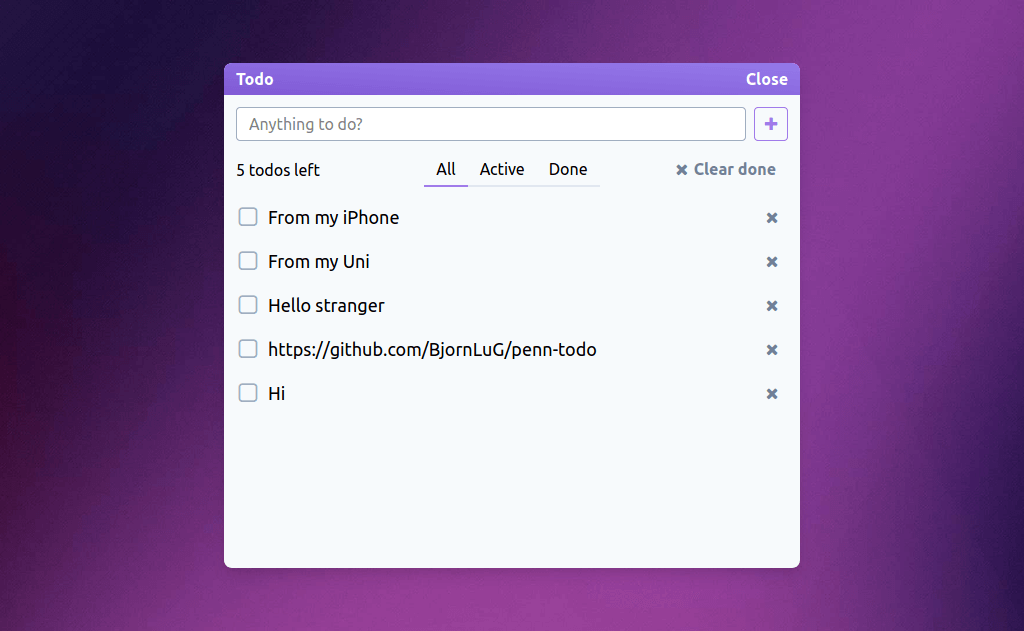Check the box next to "Hi"
This screenshot has width=1024, height=631.
tap(248, 393)
